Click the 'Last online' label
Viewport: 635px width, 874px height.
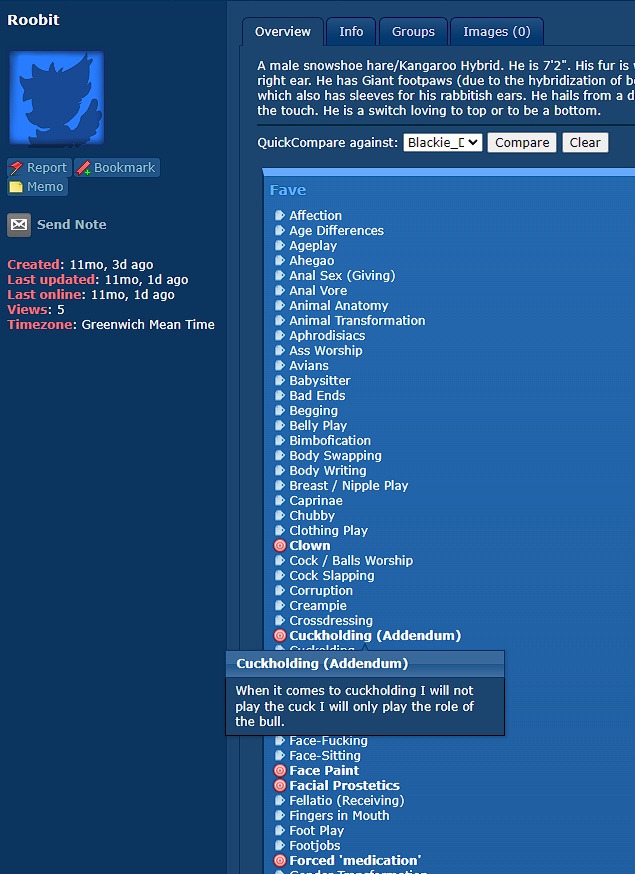[44, 295]
